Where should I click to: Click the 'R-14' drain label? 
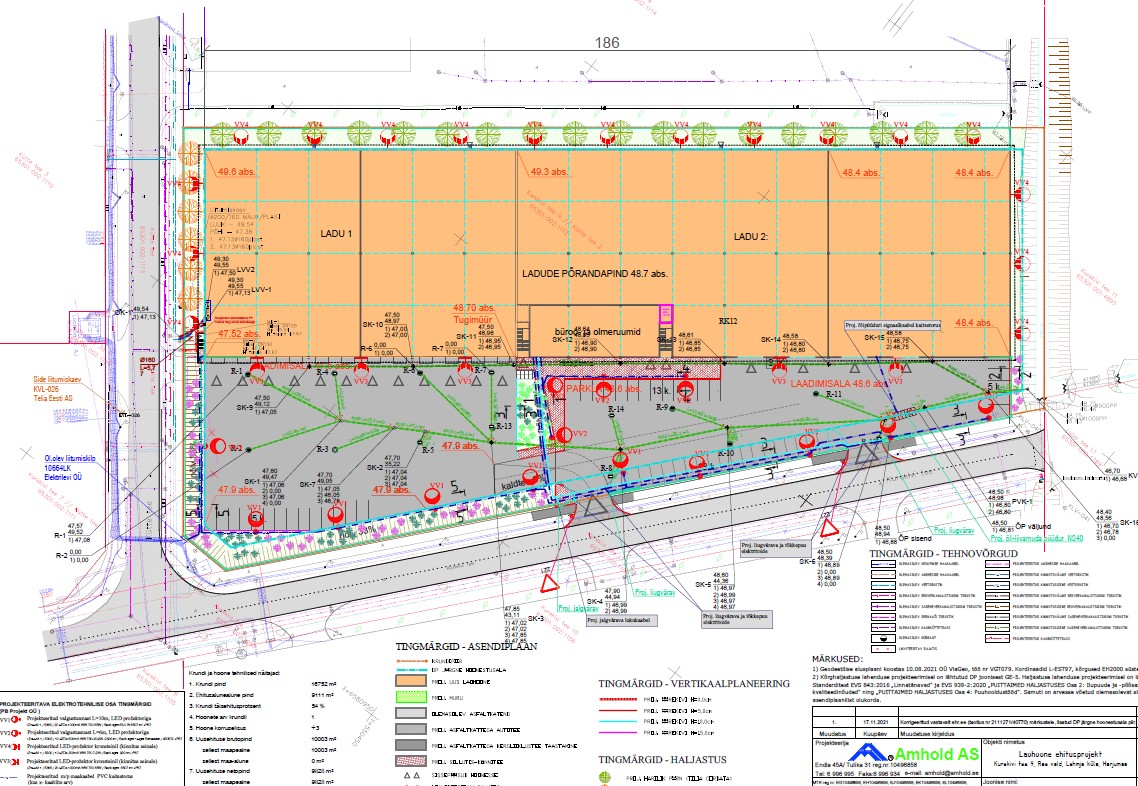tap(616, 409)
